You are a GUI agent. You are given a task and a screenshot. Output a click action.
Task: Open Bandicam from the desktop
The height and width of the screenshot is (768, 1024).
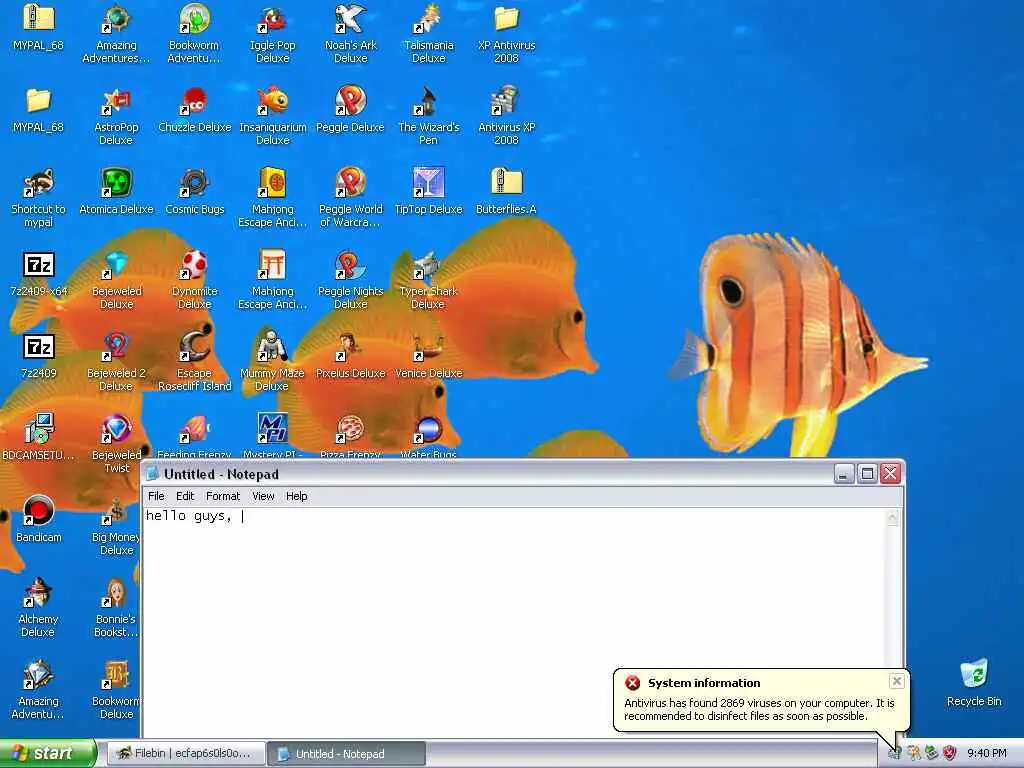[x=39, y=520]
